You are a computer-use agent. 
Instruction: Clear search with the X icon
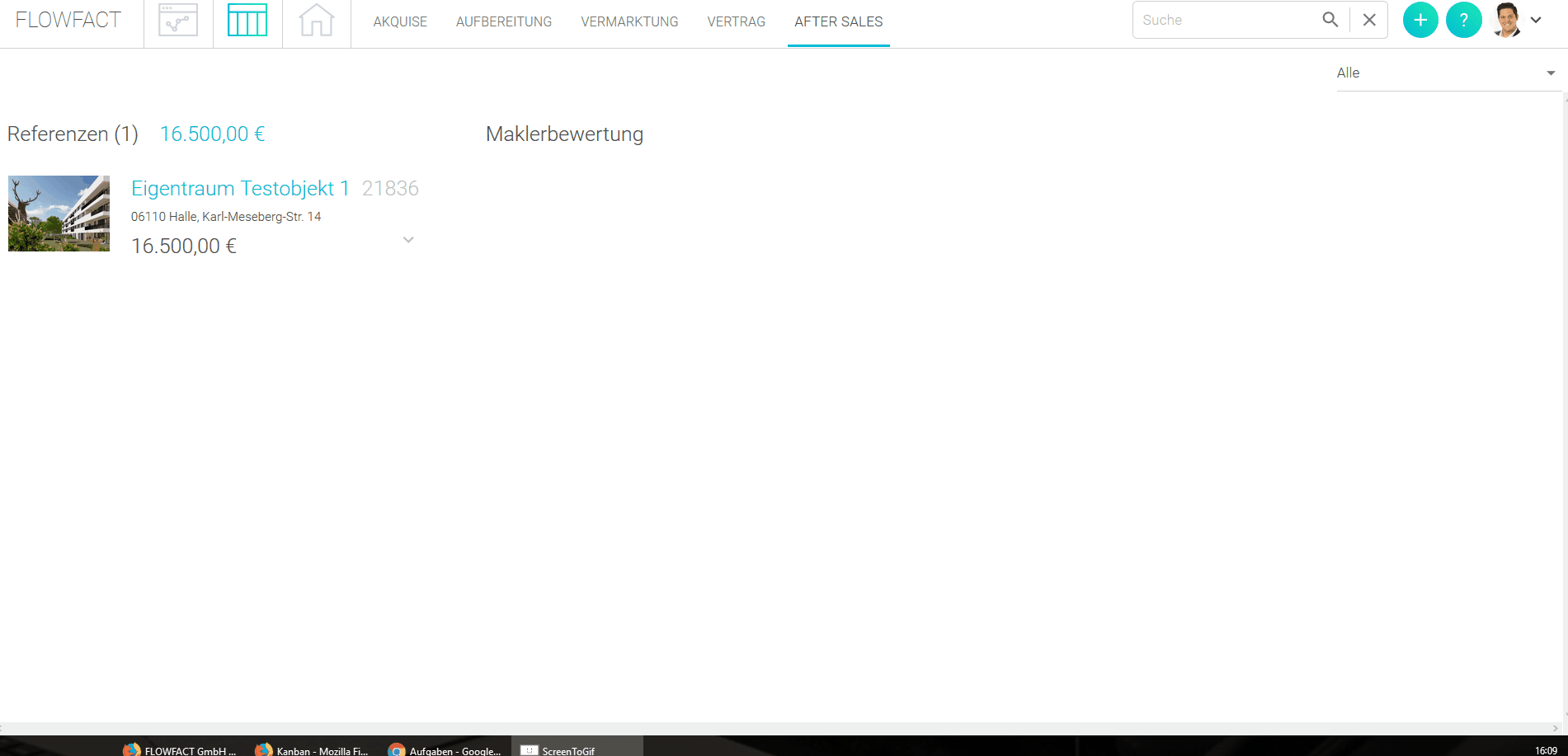coord(1369,20)
